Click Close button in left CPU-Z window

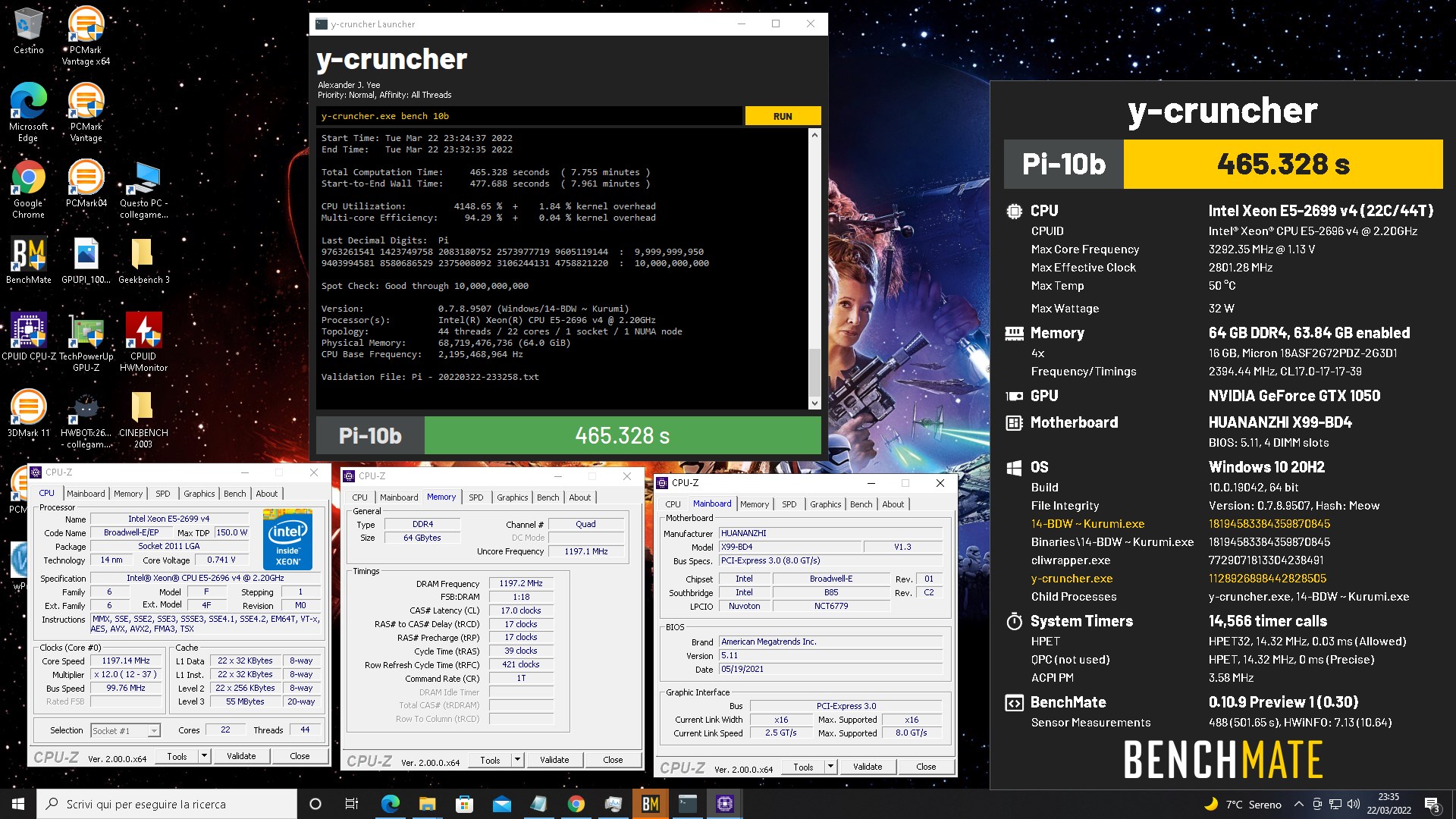[300, 756]
